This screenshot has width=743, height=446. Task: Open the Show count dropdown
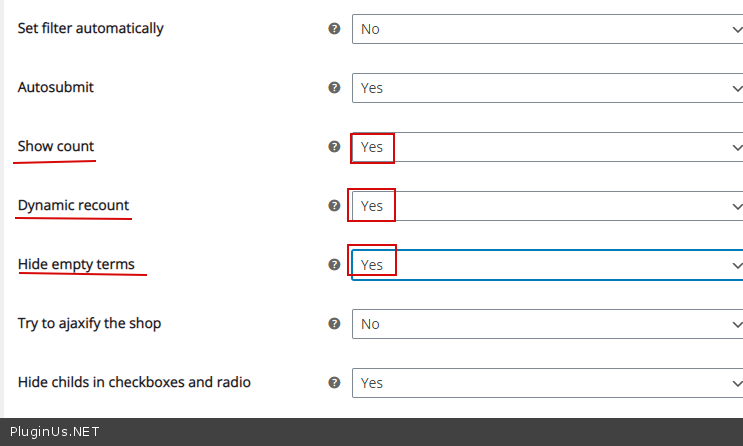click(x=546, y=147)
